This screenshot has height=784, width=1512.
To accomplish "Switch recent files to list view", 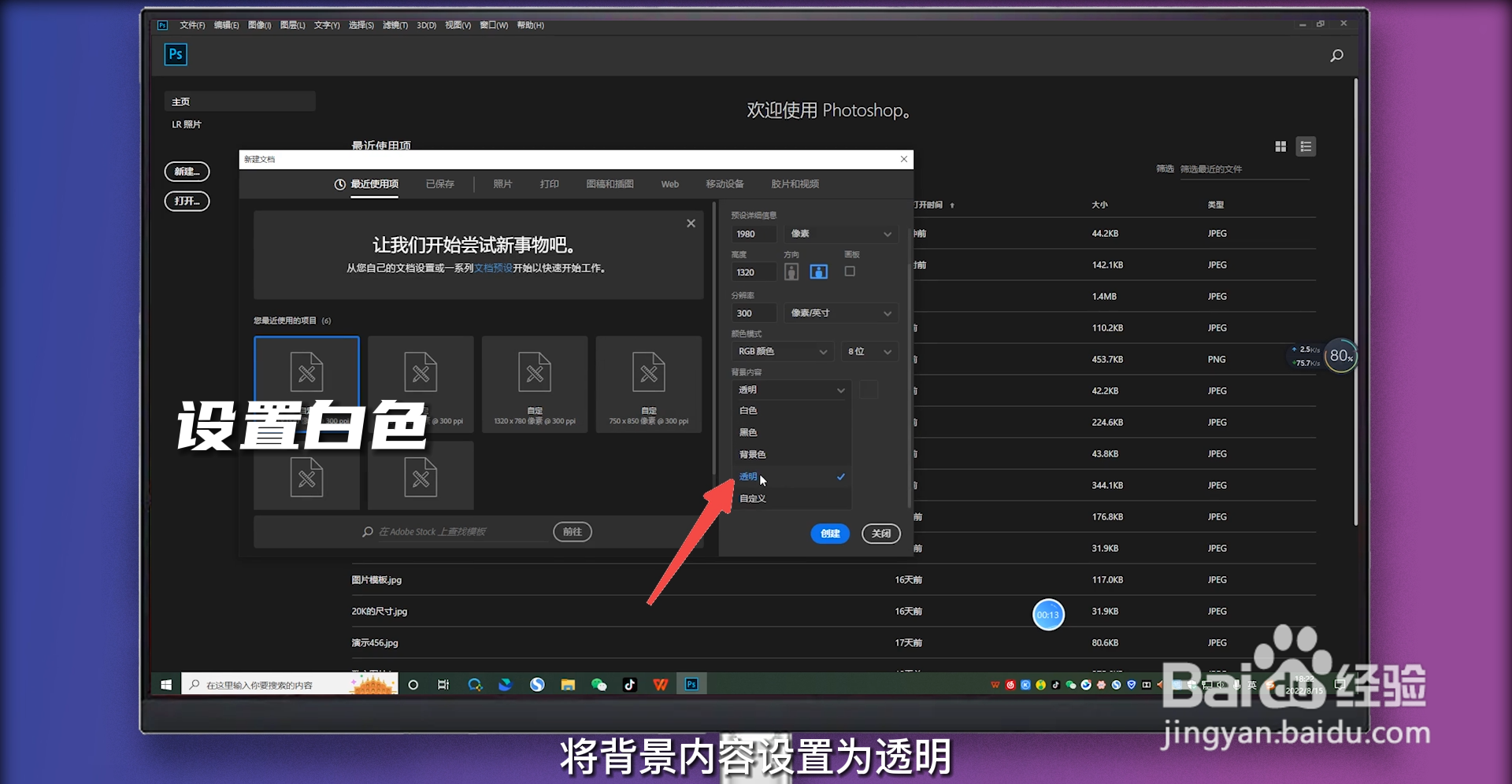I will (1306, 146).
